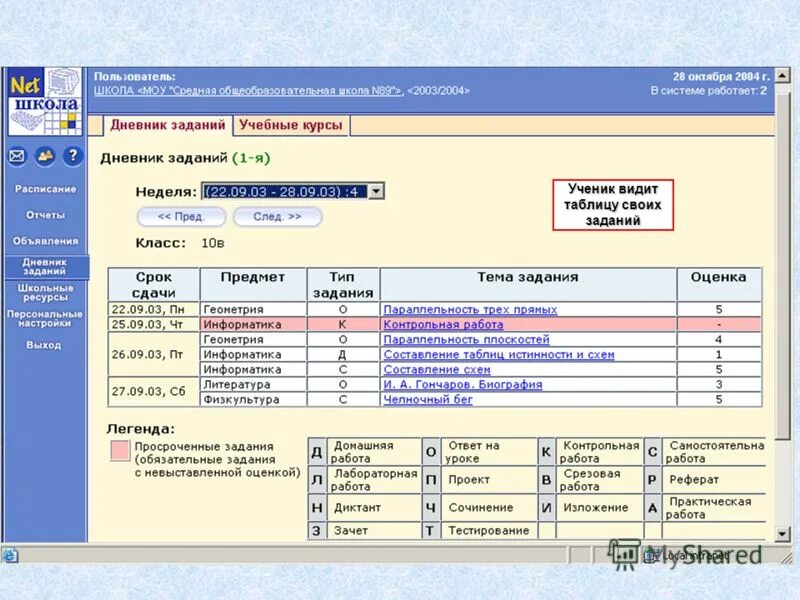Open the Контрольная работа assignment link
The width and height of the screenshot is (800, 600).
(x=443, y=324)
